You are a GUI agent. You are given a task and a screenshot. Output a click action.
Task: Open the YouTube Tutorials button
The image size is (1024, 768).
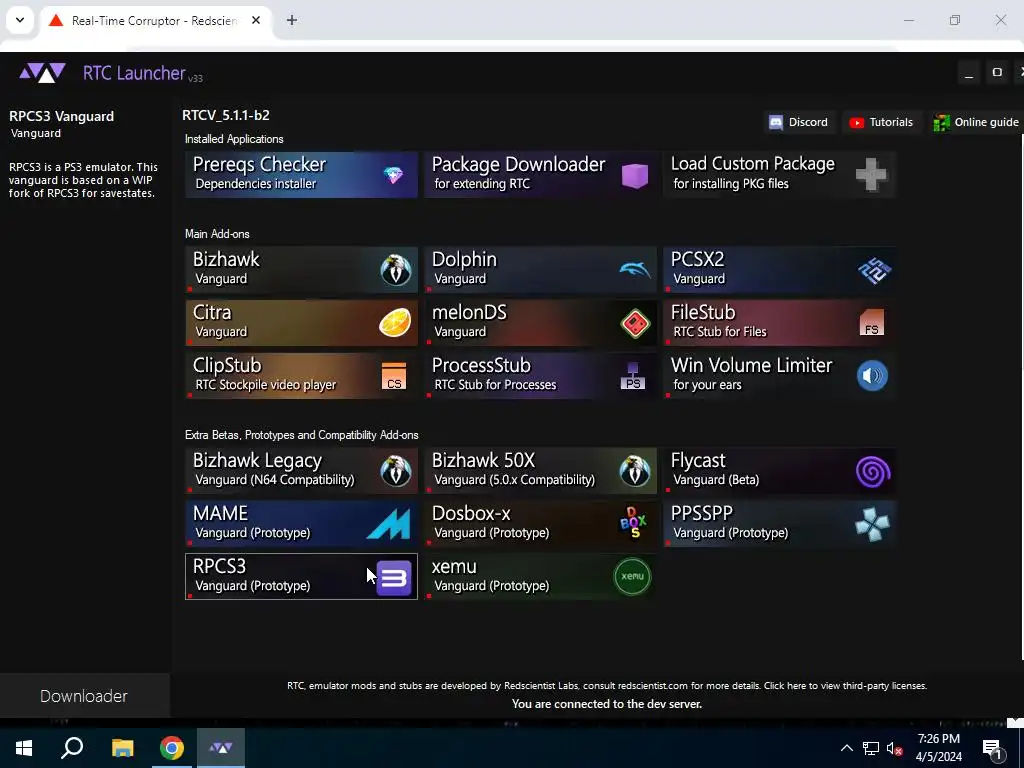[881, 122]
